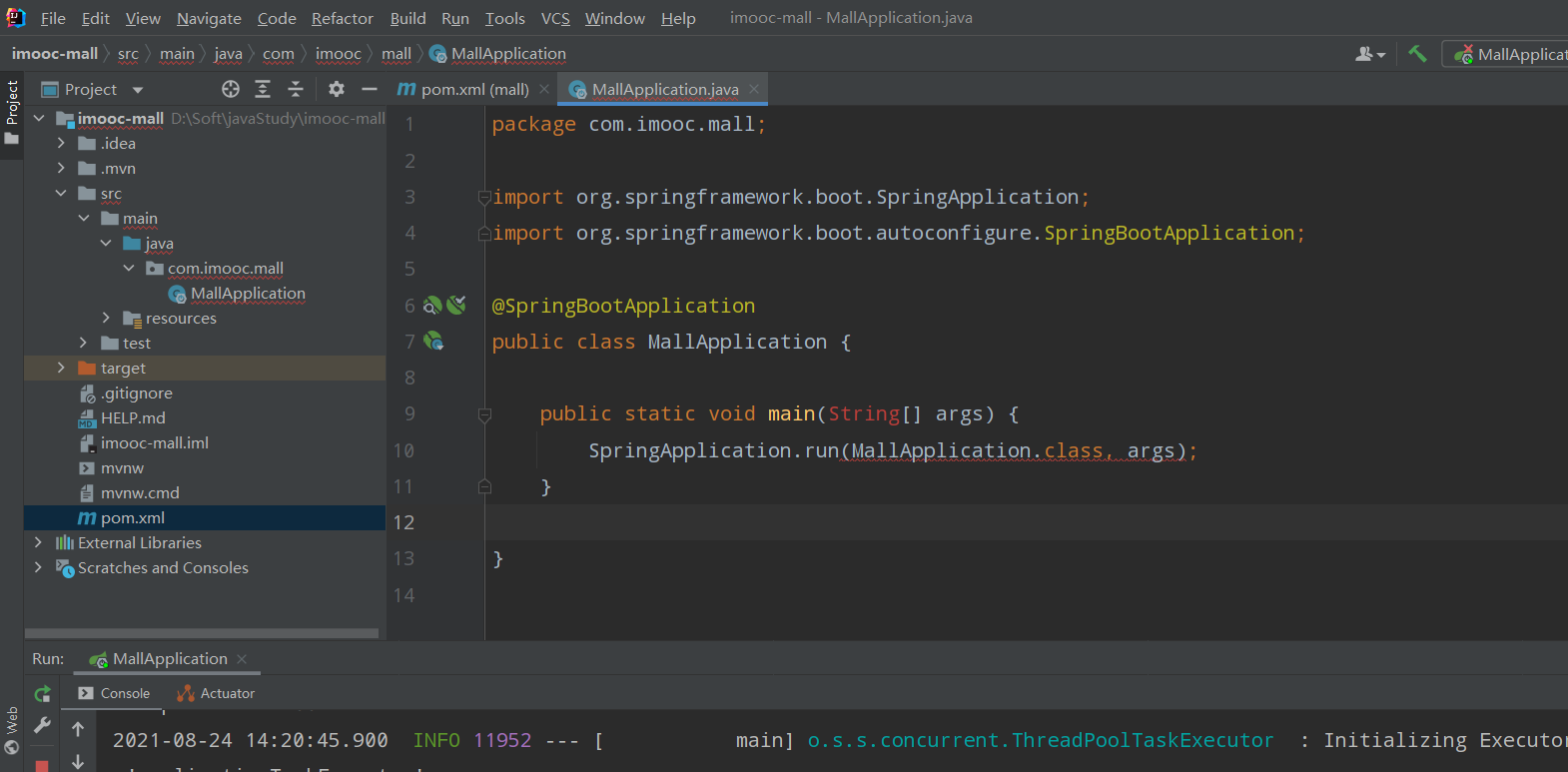Viewport: 1568px width, 772px height.
Task: Click the horizontal scrollbar in the Project panel
Action: [x=202, y=633]
